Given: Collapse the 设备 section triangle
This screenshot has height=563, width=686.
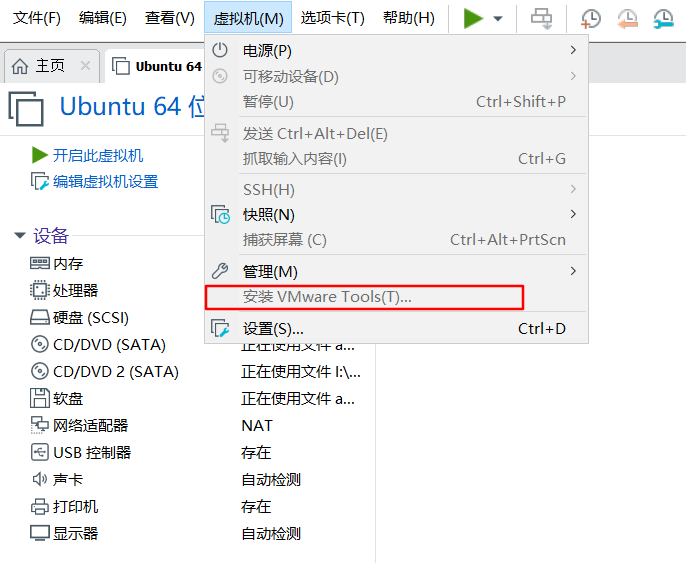Looking at the screenshot, I should tap(20, 235).
